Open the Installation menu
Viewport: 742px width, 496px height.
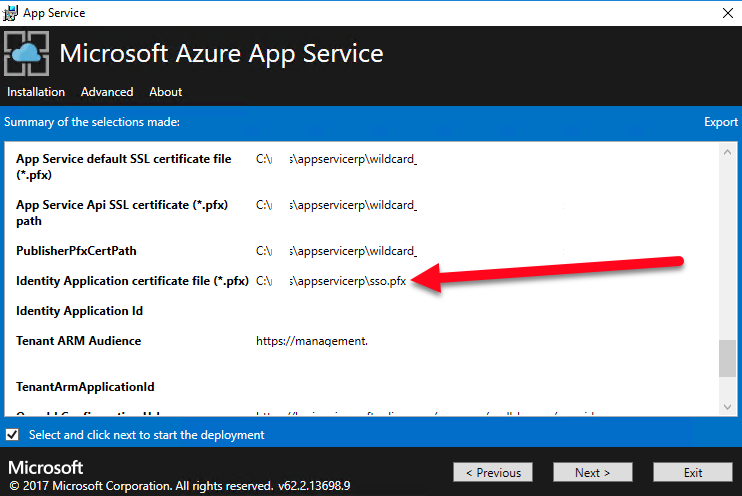pos(36,92)
